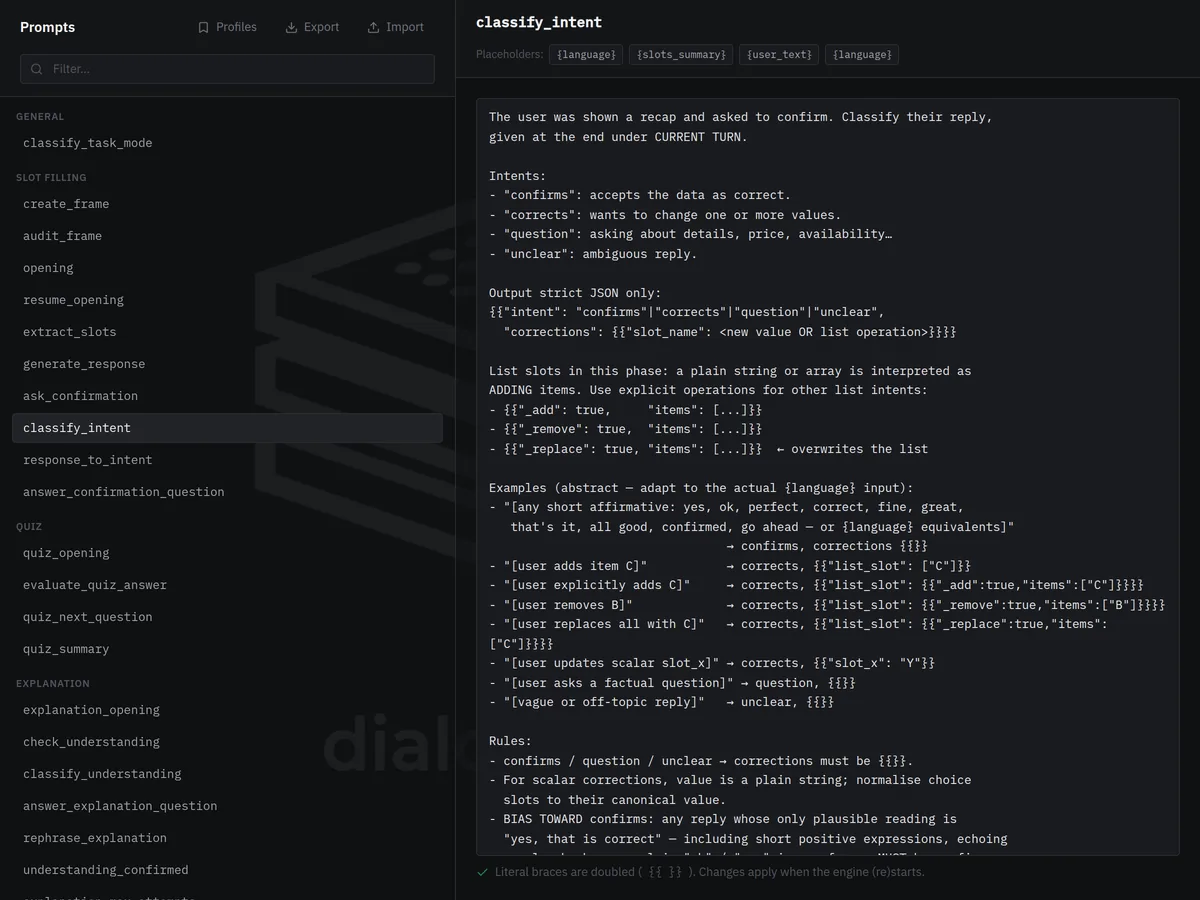Open the quiz_next_question prompt
This screenshot has height=900, width=1200.
coord(227,617)
